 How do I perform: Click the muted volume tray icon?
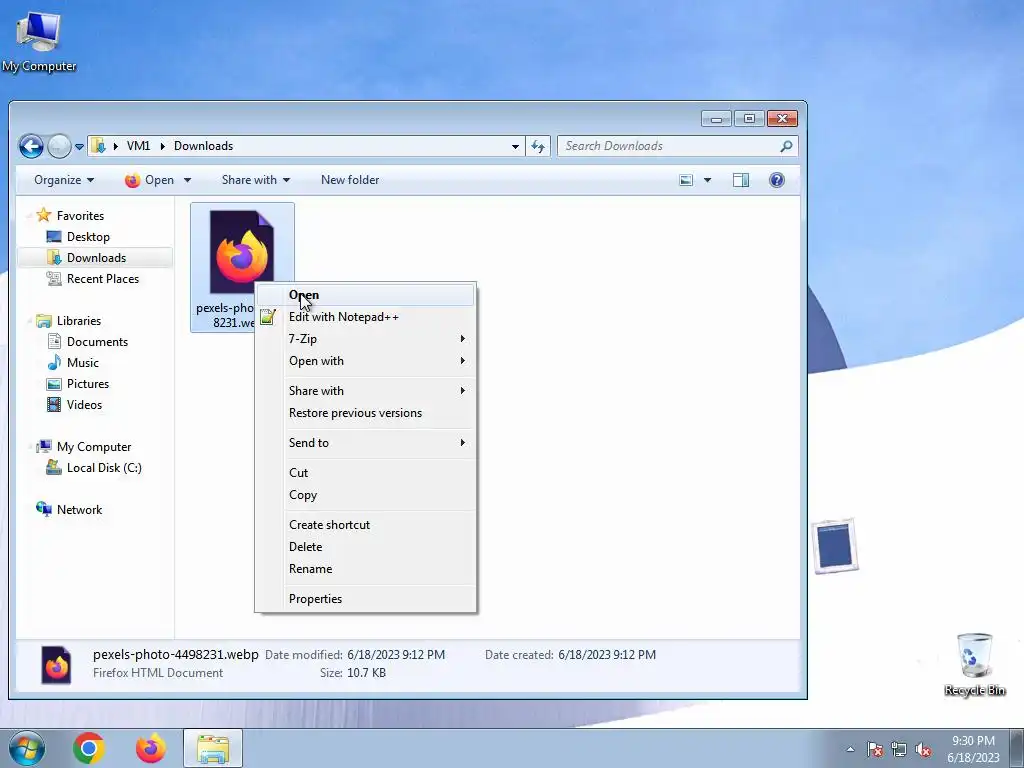923,750
